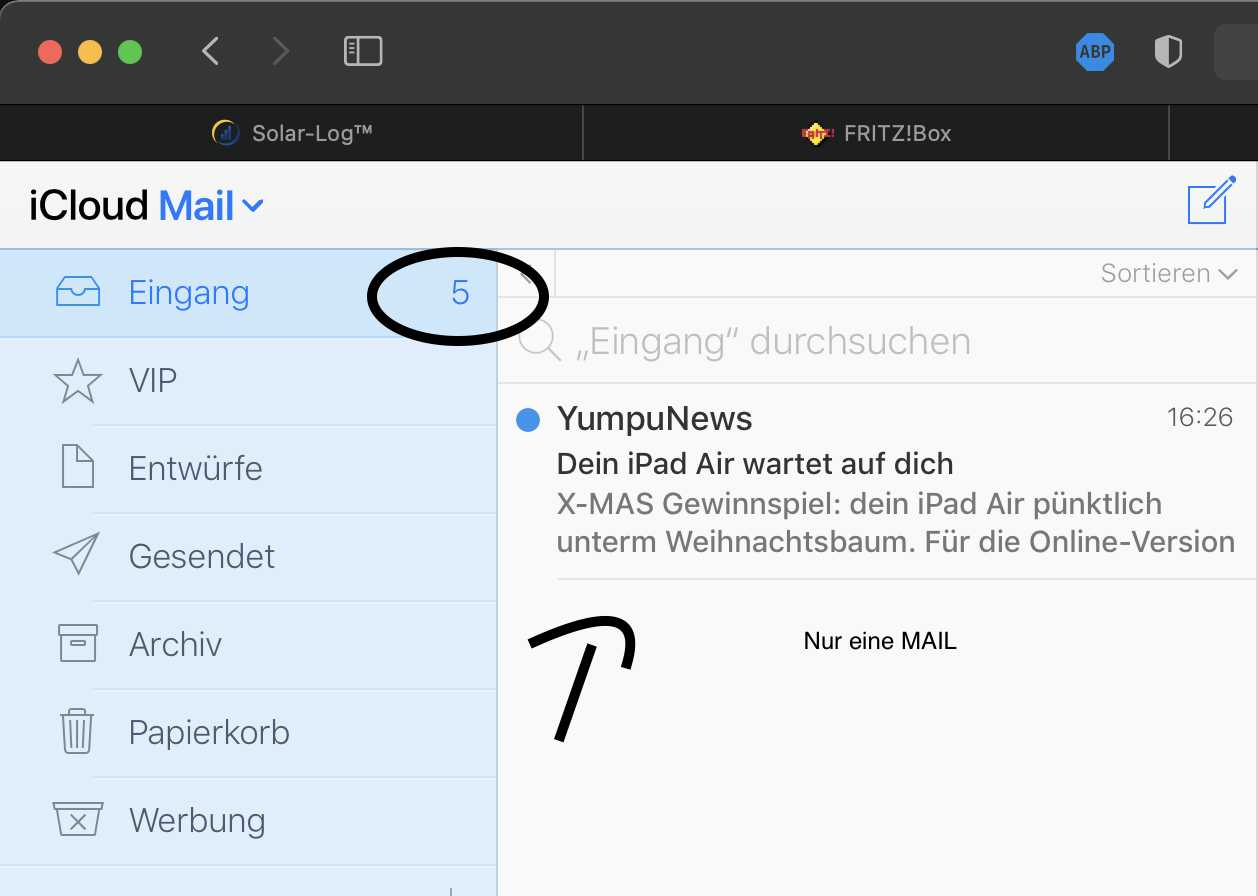The image size is (1258, 896).
Task: Click the search magnifier icon
Action: (540, 341)
